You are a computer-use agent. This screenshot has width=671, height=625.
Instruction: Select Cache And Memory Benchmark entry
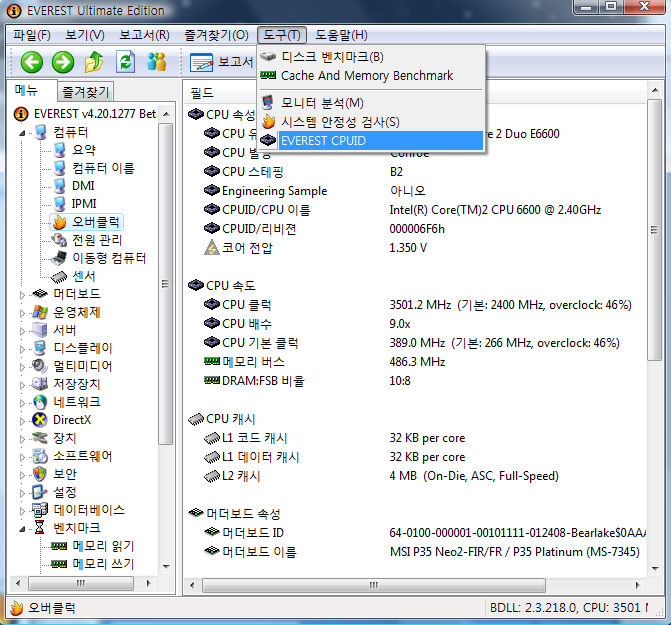371,76
